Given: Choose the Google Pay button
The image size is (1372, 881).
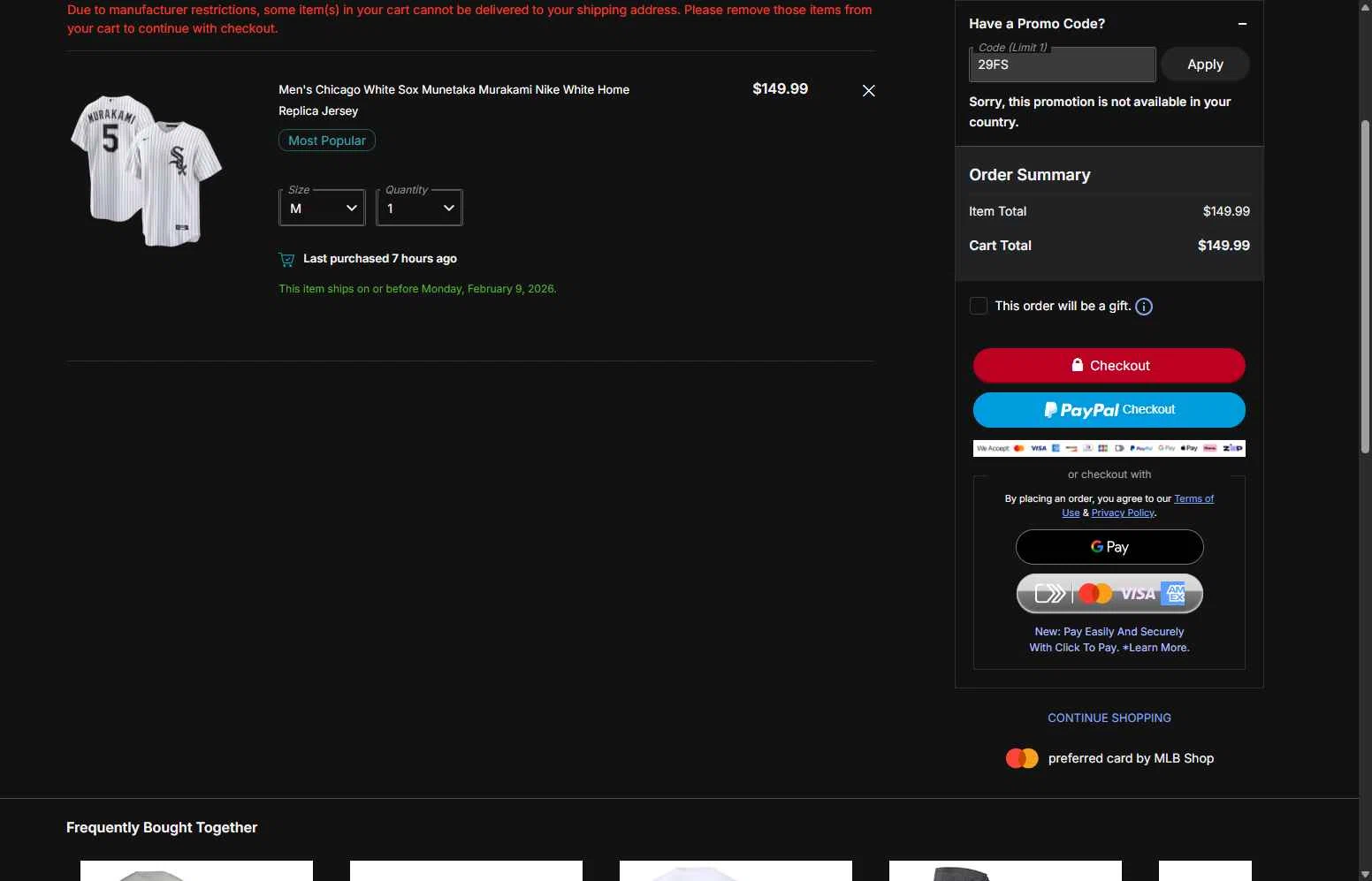Looking at the screenshot, I should tap(1109, 547).
